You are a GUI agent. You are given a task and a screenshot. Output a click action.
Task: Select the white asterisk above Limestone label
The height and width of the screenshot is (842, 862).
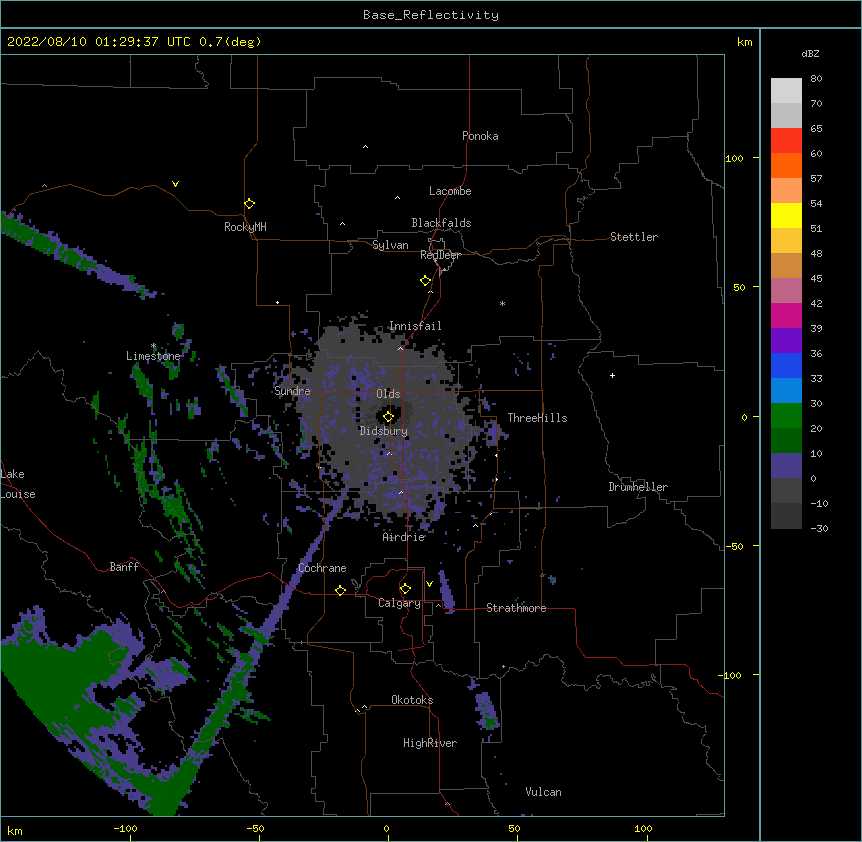click(x=154, y=346)
